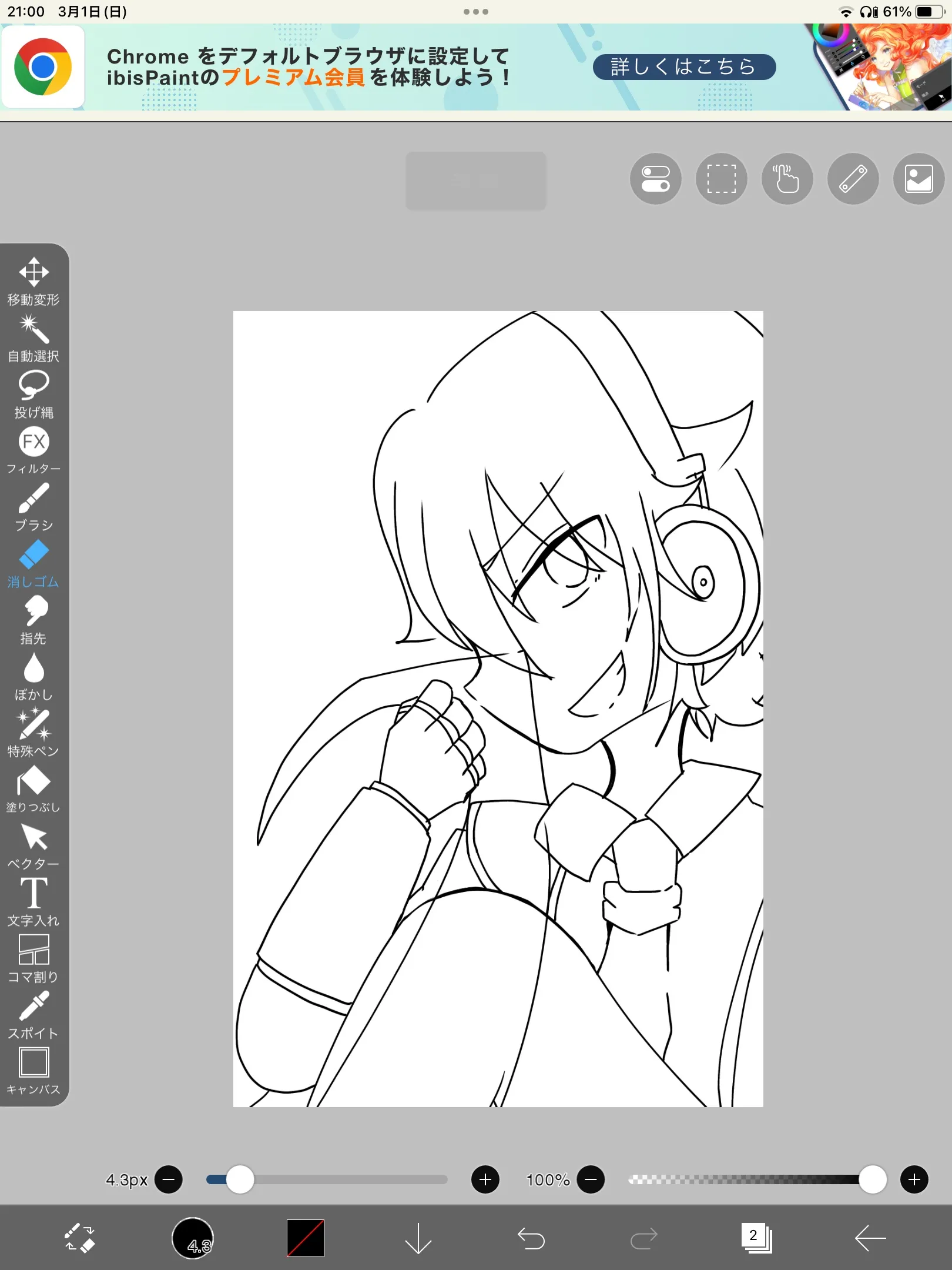Toggle brush and eraser switch button
The height and width of the screenshot is (1270, 952).
[x=79, y=1238]
